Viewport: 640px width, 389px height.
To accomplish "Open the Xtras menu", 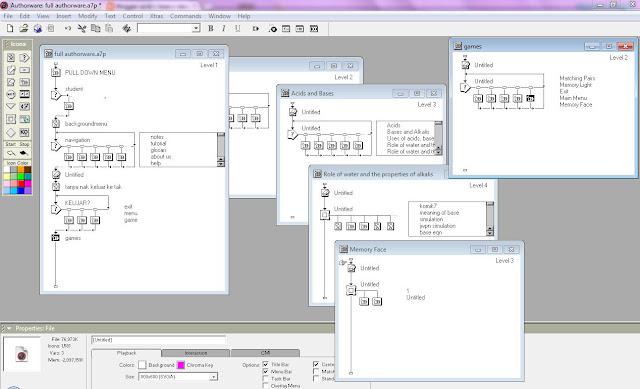I will tap(156, 16).
